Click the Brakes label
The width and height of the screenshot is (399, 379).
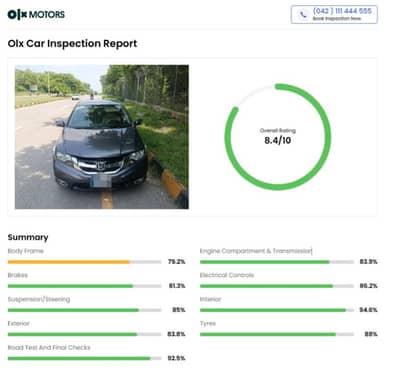(18, 275)
